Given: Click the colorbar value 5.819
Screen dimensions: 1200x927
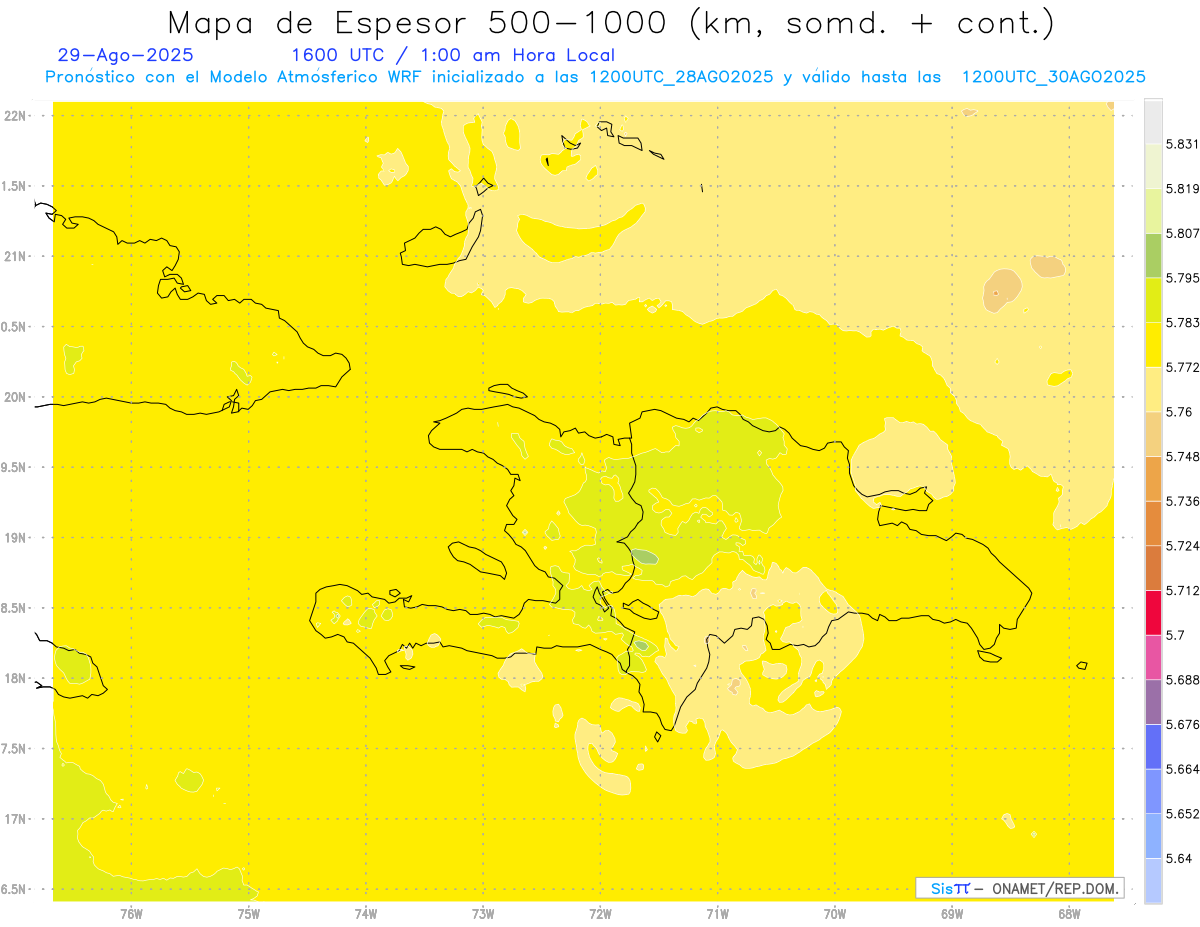Looking at the screenshot, I should pyautogui.click(x=1183, y=189).
